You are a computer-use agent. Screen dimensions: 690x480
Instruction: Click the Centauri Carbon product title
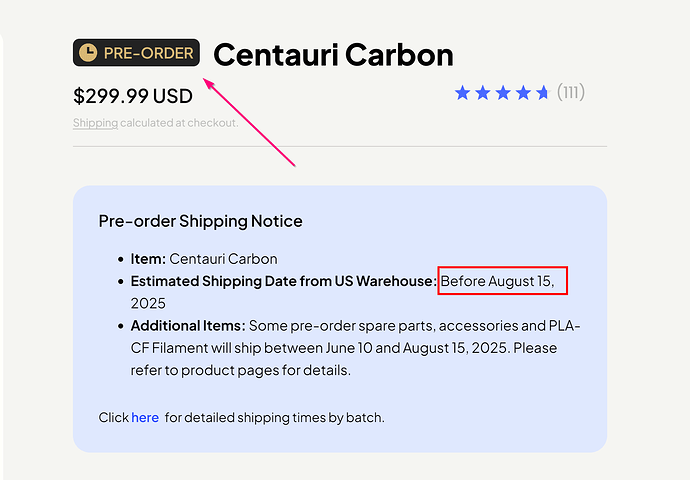pyautogui.click(x=333, y=54)
